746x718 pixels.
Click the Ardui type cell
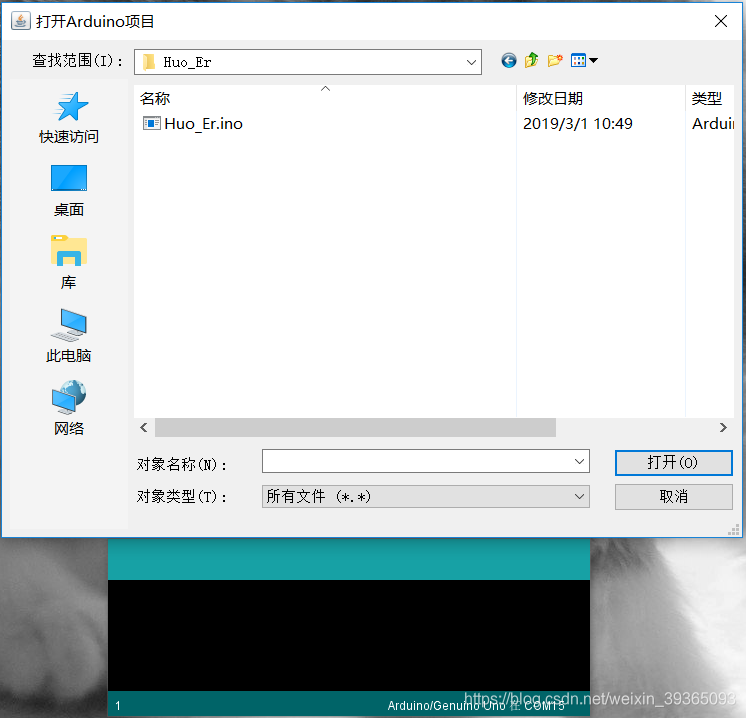tap(713, 124)
